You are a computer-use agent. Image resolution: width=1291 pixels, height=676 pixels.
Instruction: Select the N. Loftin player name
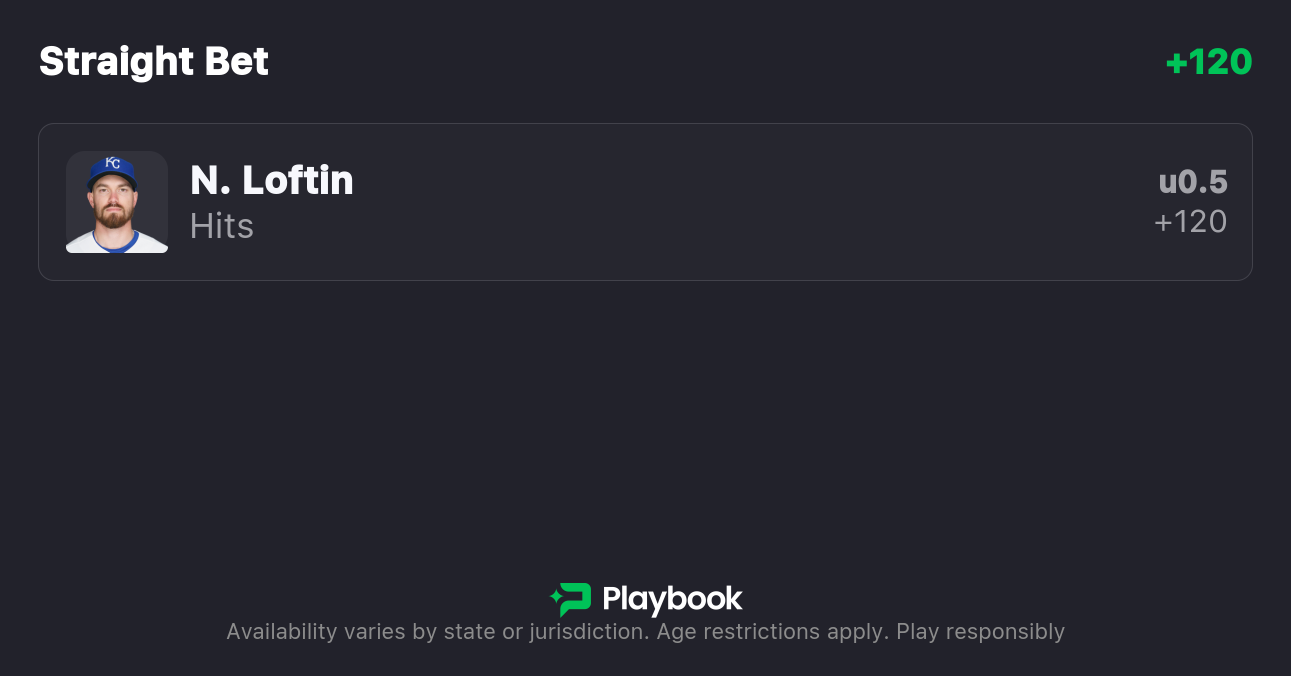point(271,181)
